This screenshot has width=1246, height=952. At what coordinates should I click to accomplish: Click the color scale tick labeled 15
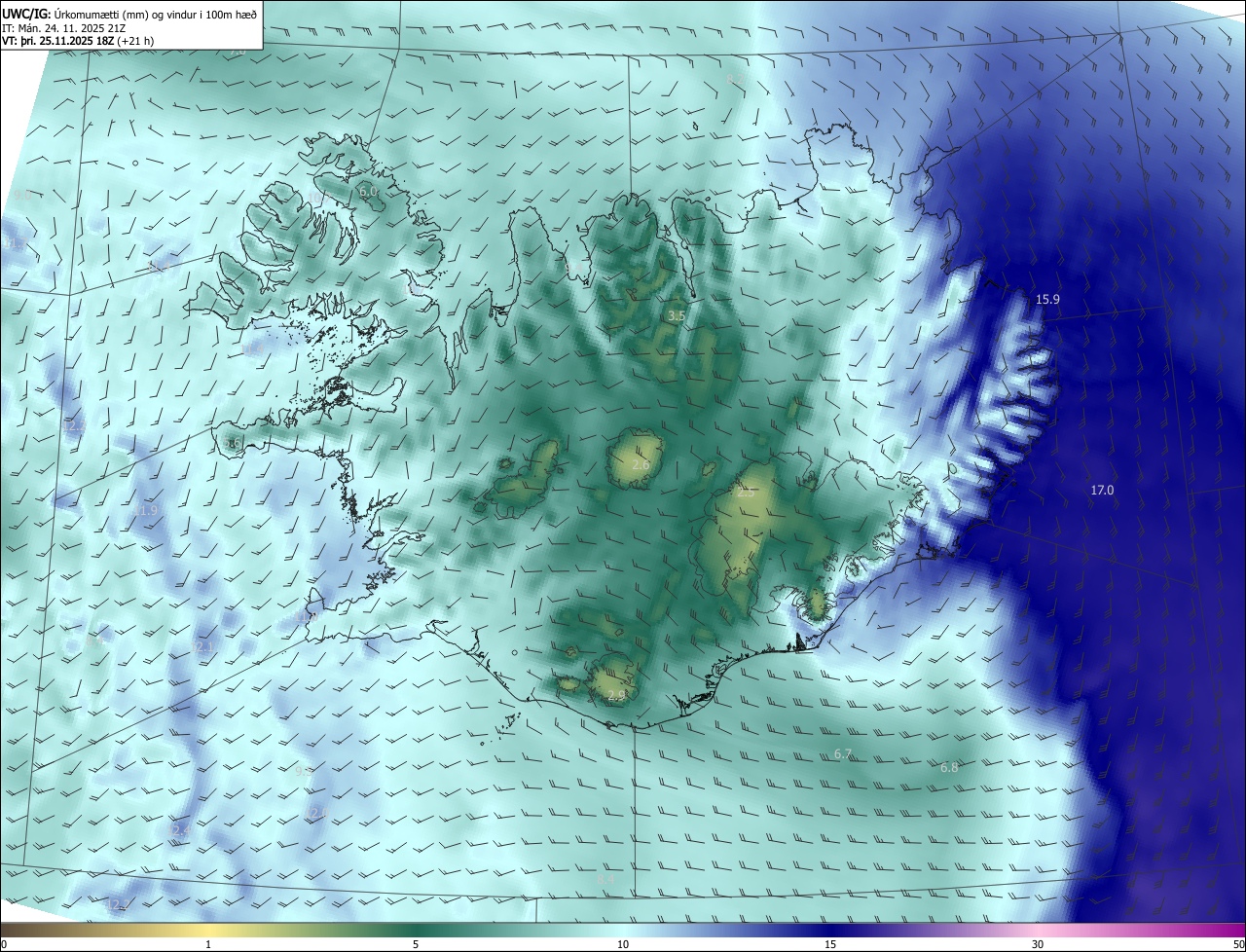(830, 944)
